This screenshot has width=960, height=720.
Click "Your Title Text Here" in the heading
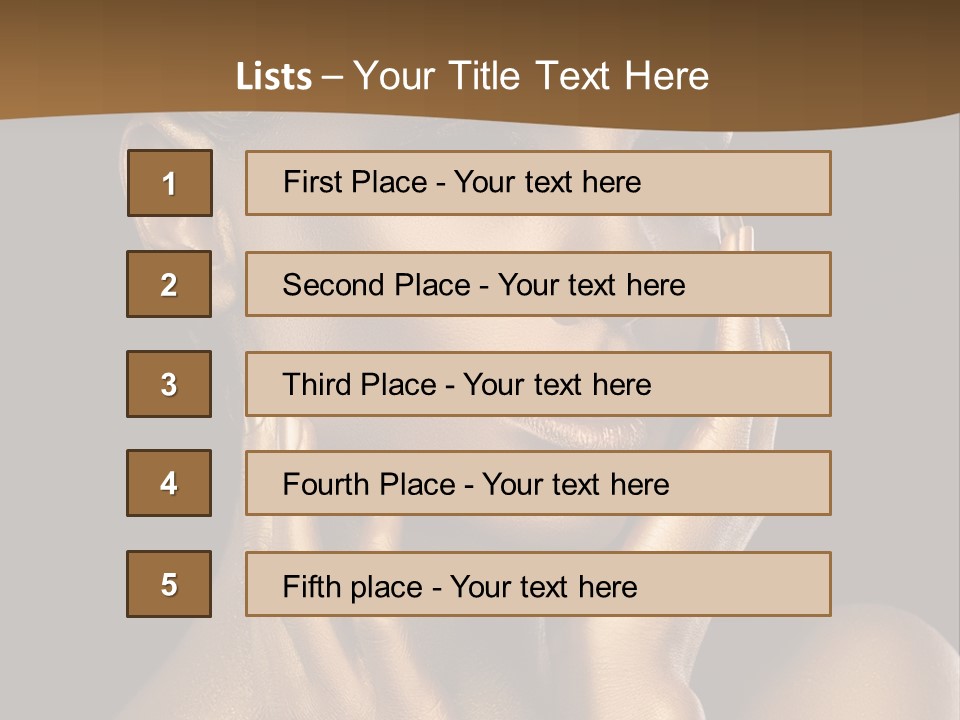(531, 77)
